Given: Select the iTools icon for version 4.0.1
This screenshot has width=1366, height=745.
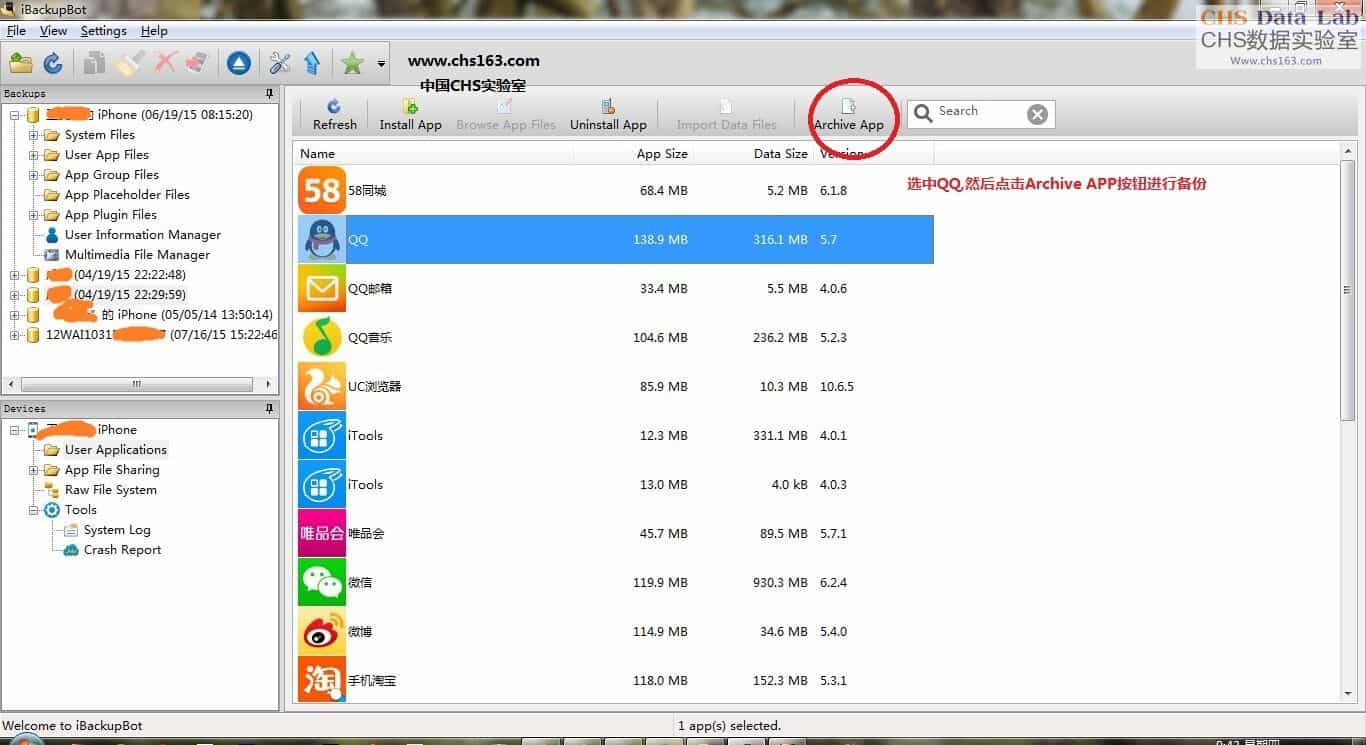Looking at the screenshot, I should 322,435.
